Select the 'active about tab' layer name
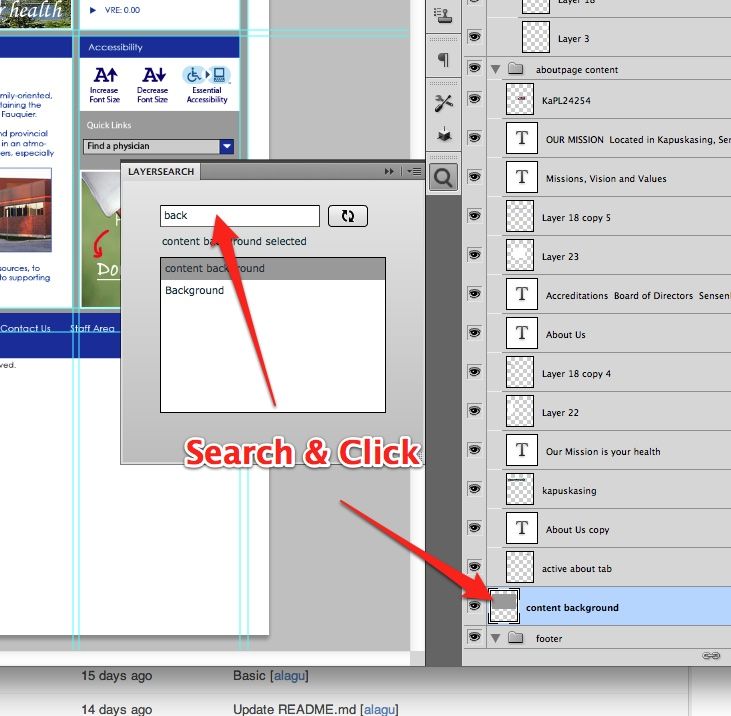The height and width of the screenshot is (716, 731). pyautogui.click(x=577, y=569)
